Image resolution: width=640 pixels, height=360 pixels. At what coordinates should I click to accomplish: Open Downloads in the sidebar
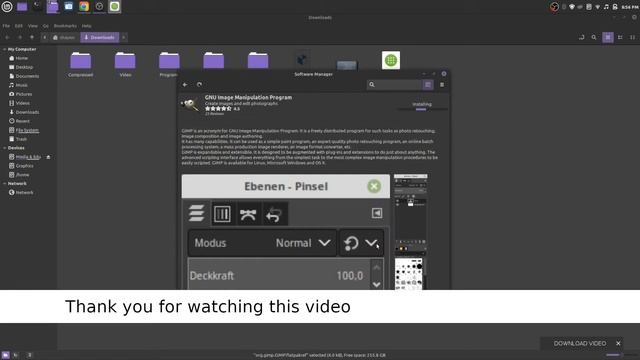coord(24,112)
